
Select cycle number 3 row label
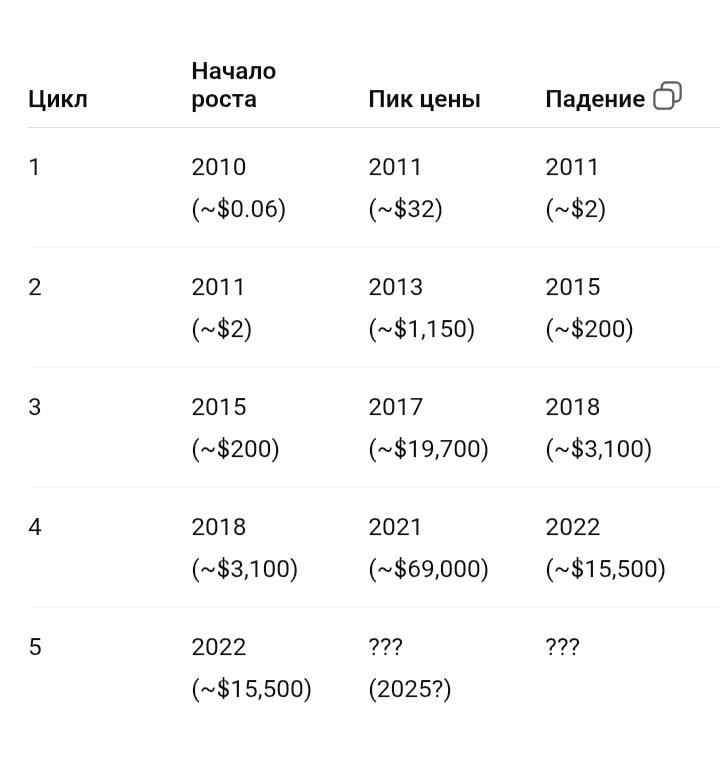point(35,408)
